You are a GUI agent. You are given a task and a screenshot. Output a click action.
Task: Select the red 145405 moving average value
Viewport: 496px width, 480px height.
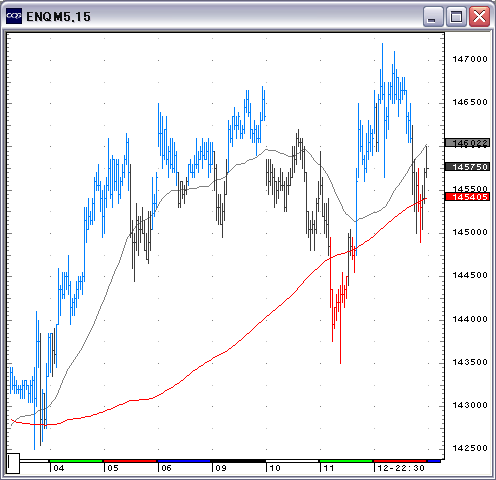coord(468,197)
